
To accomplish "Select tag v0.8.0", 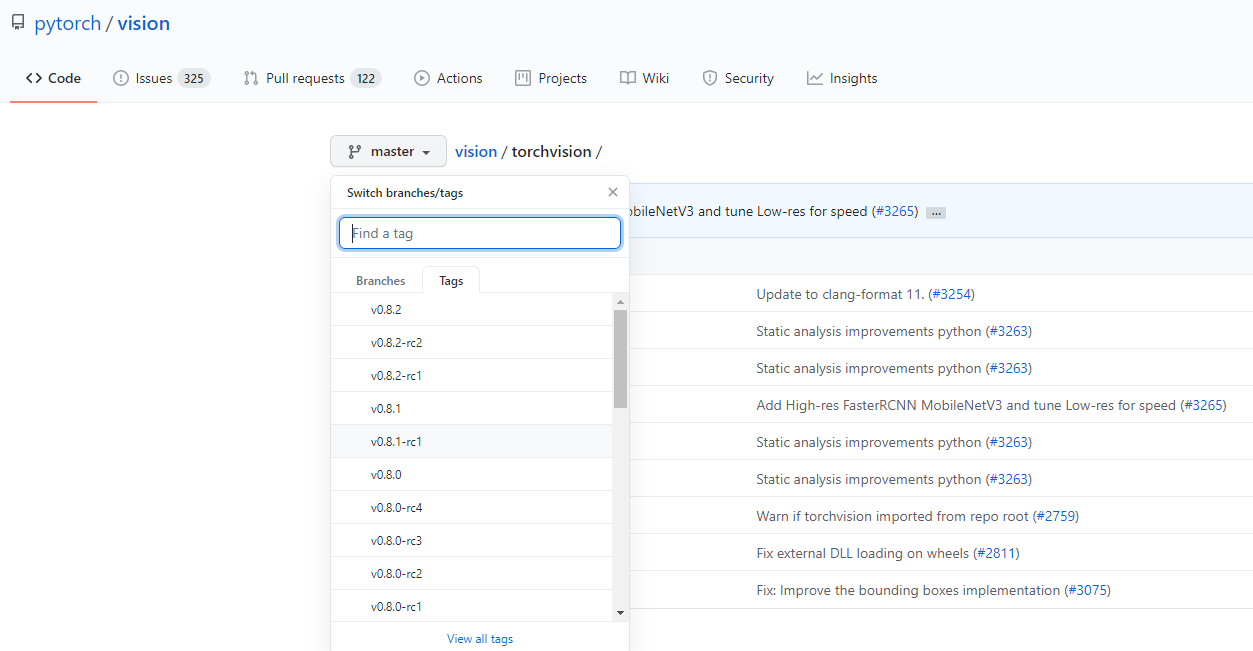I will pos(471,475).
